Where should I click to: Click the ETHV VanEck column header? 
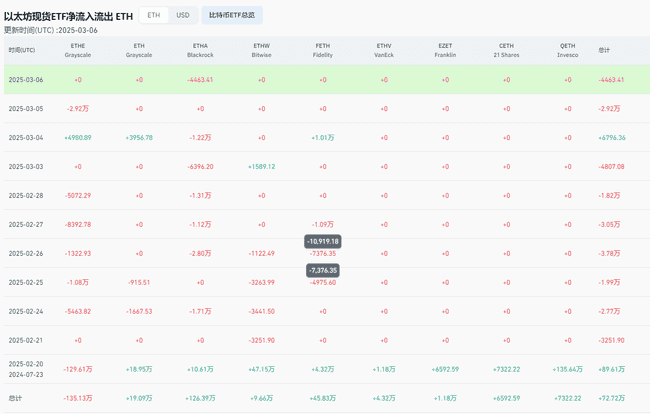point(384,50)
